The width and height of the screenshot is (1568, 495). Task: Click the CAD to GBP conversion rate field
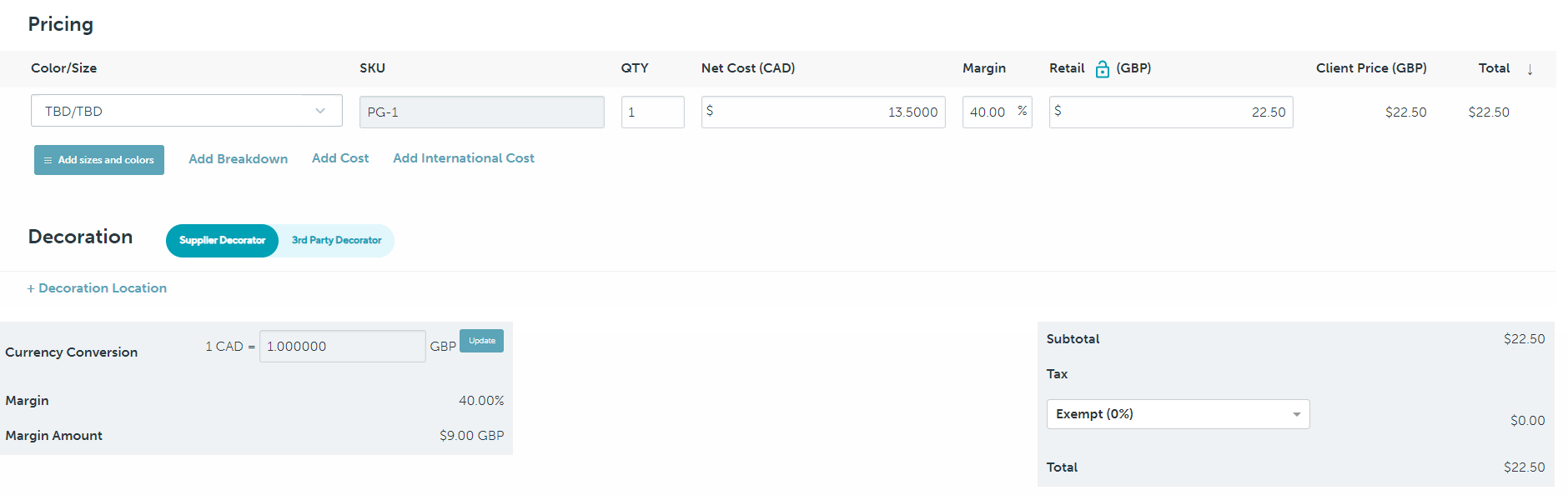click(x=342, y=347)
